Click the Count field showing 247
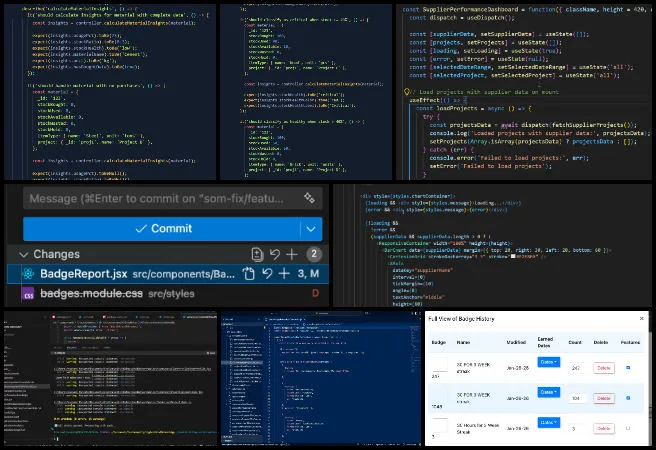 [577, 368]
